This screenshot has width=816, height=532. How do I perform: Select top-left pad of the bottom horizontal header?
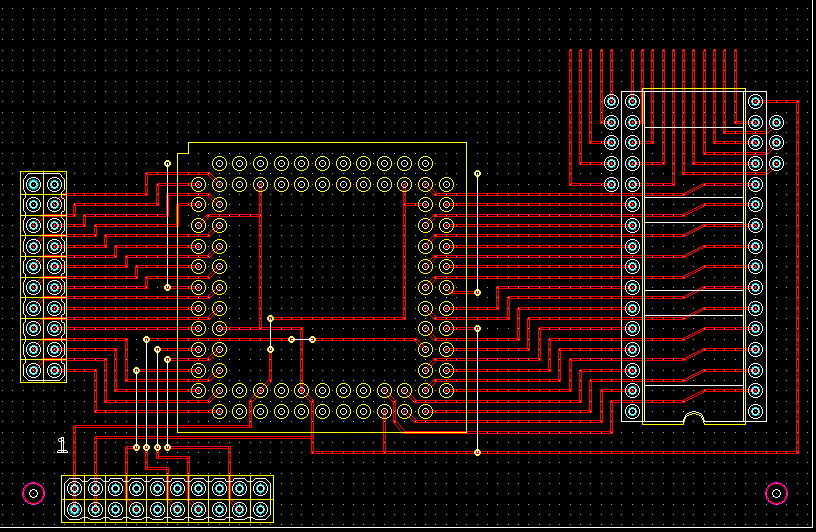74,488
